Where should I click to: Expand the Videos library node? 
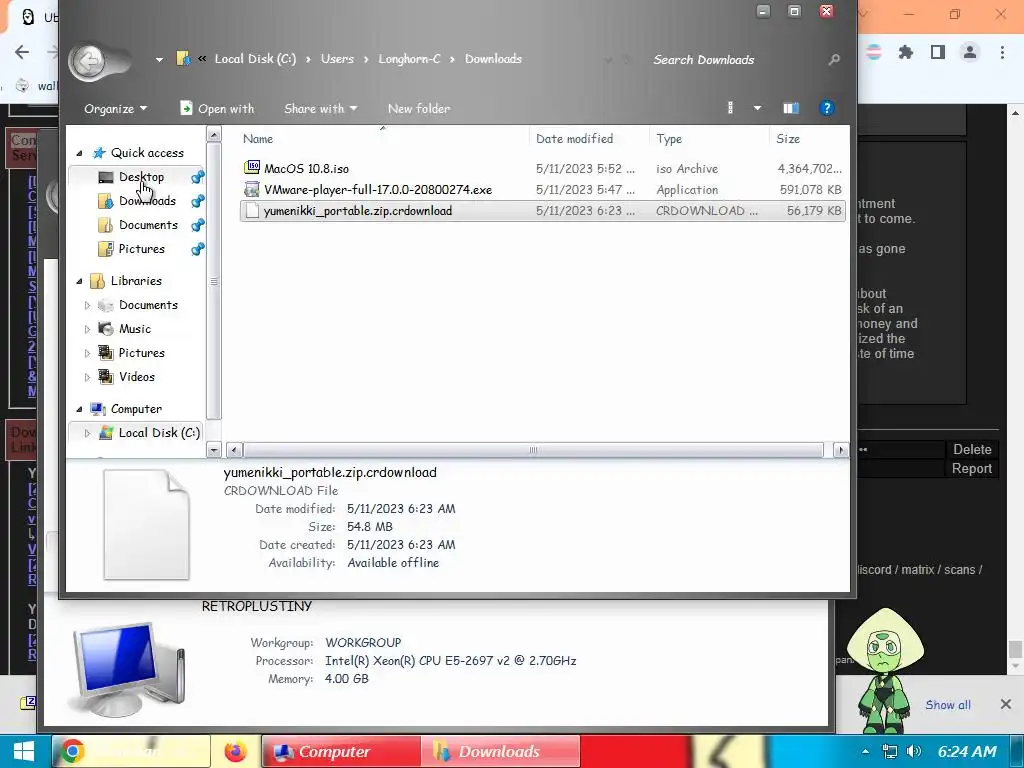tap(88, 377)
